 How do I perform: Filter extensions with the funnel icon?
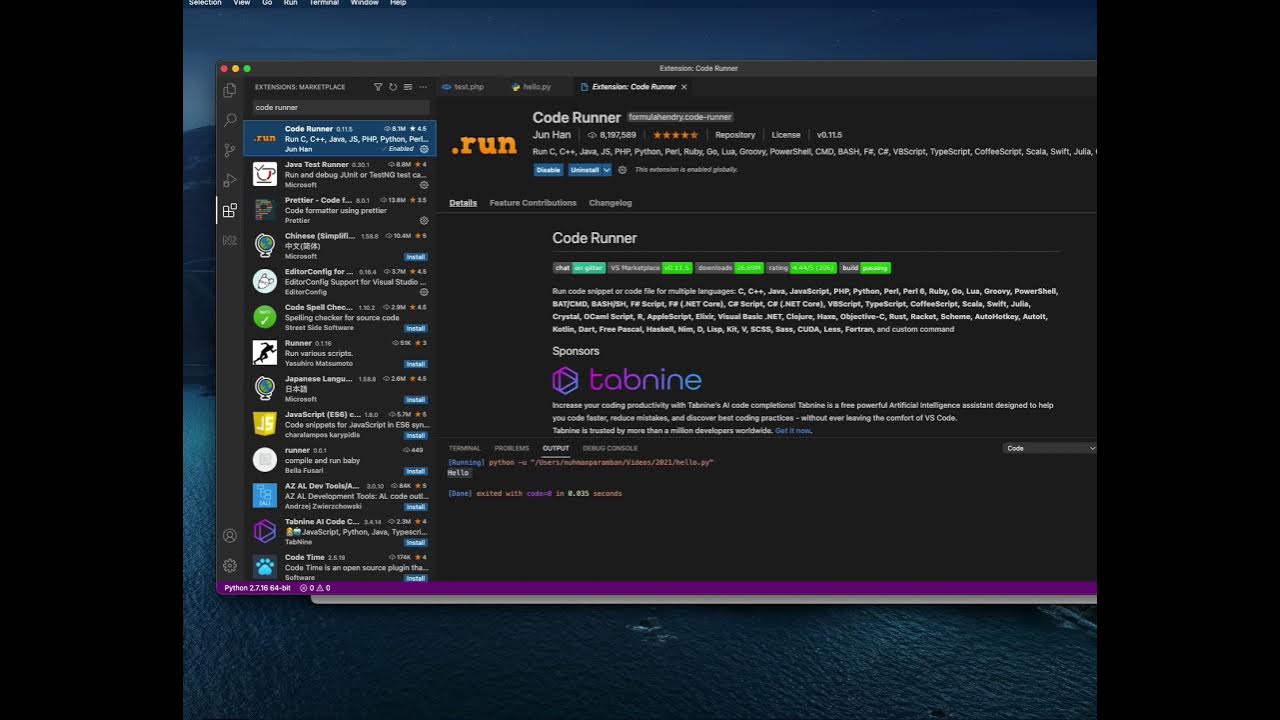[x=378, y=87]
